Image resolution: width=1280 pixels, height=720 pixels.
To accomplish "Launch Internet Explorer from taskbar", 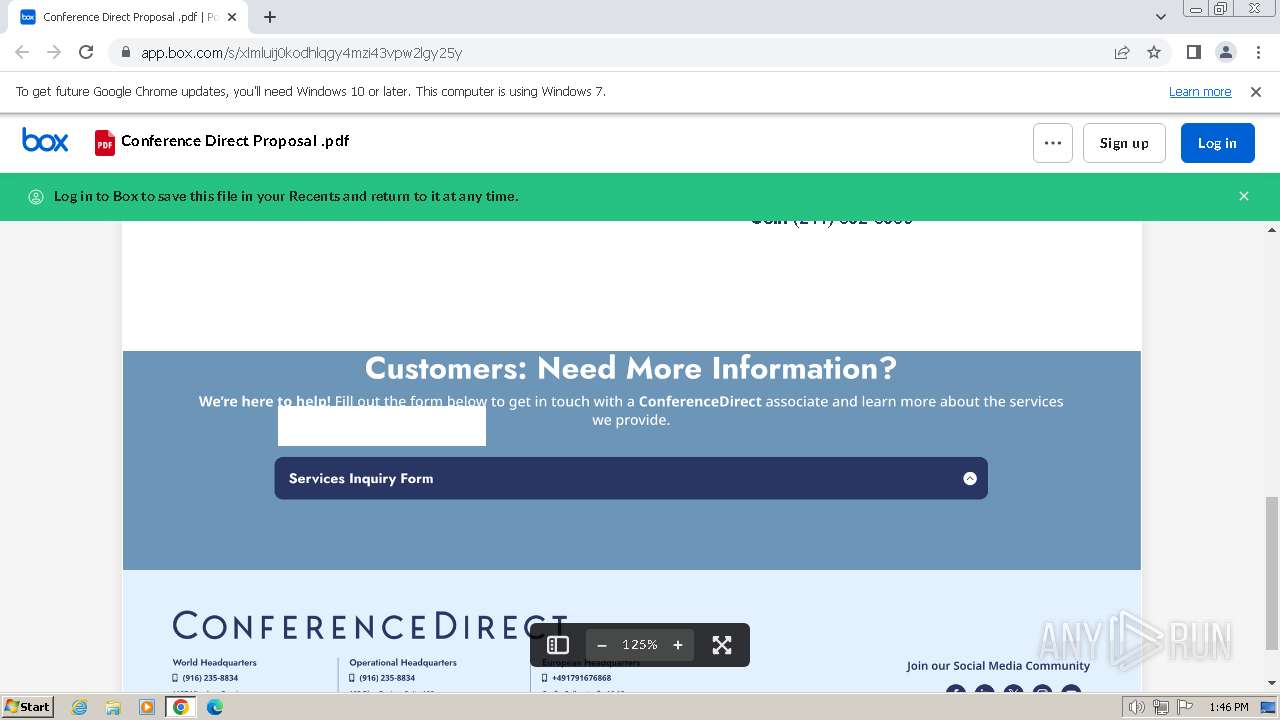I will click(80, 707).
